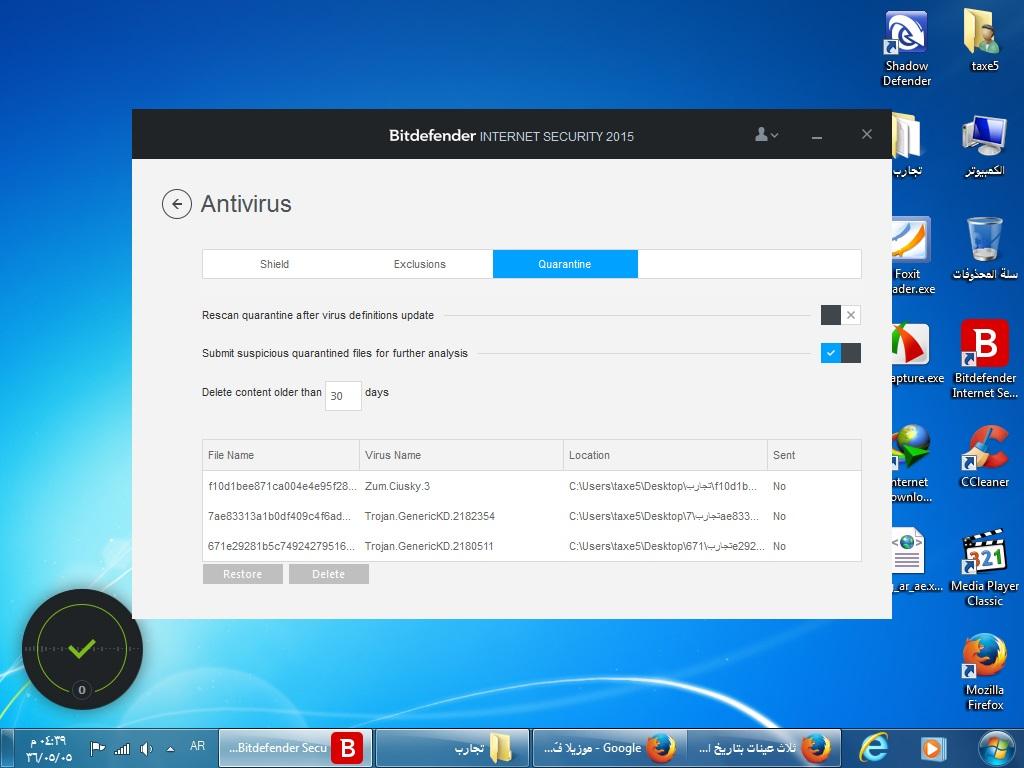The image size is (1024, 768).
Task: Click the widget event counter showing 0
Action: (x=82, y=690)
